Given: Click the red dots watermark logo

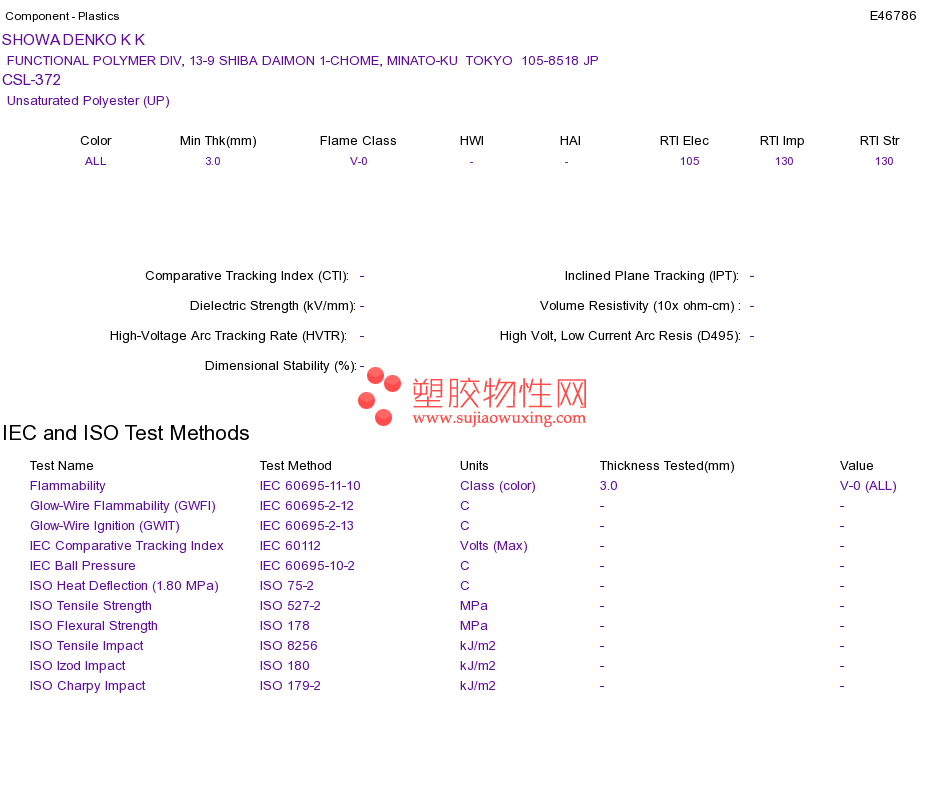Looking at the screenshot, I should point(379,396).
